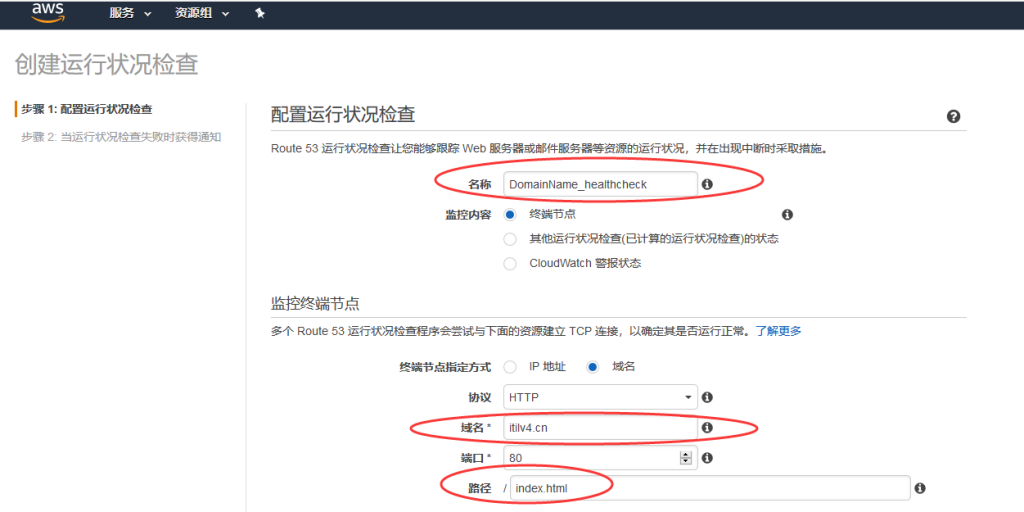Open the 了解更多 link
This screenshot has width=1024, height=512.
pos(778,331)
